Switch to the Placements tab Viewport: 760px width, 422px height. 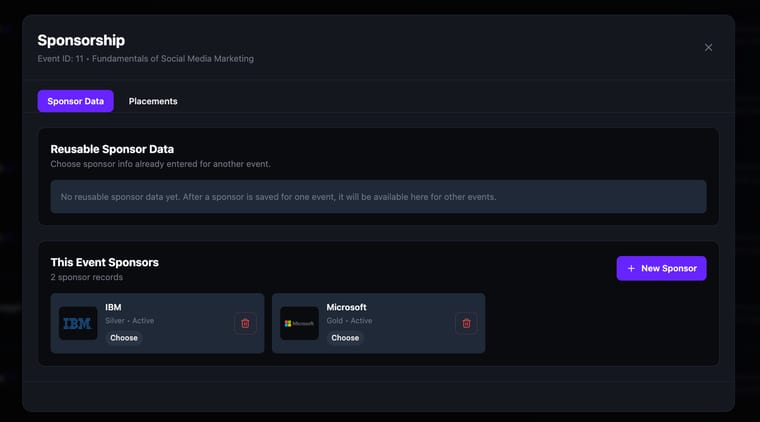point(153,101)
